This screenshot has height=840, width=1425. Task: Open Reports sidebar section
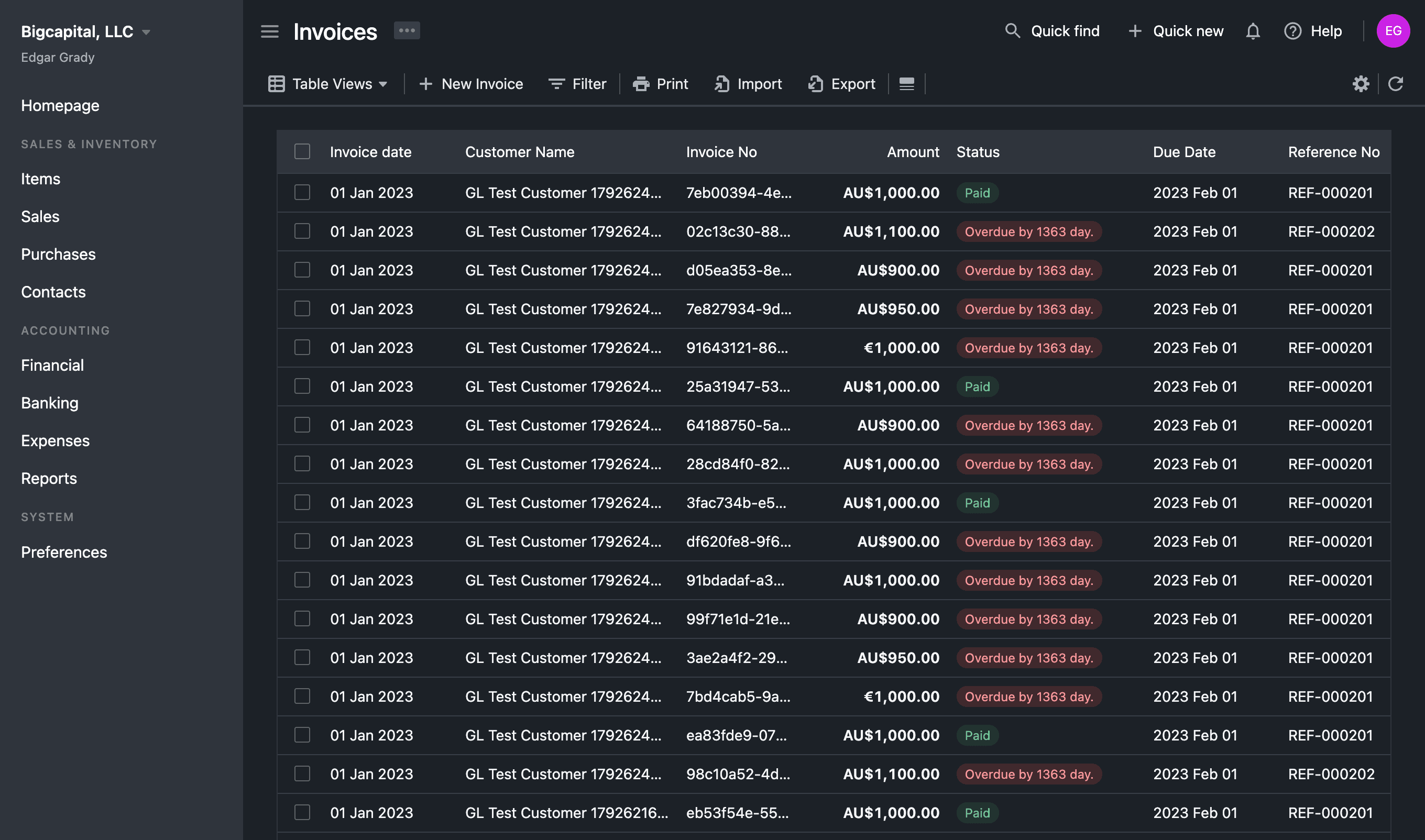point(49,478)
